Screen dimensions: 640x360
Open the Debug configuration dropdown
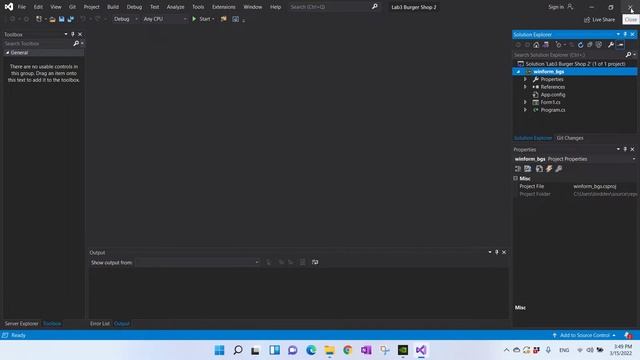click(125, 19)
